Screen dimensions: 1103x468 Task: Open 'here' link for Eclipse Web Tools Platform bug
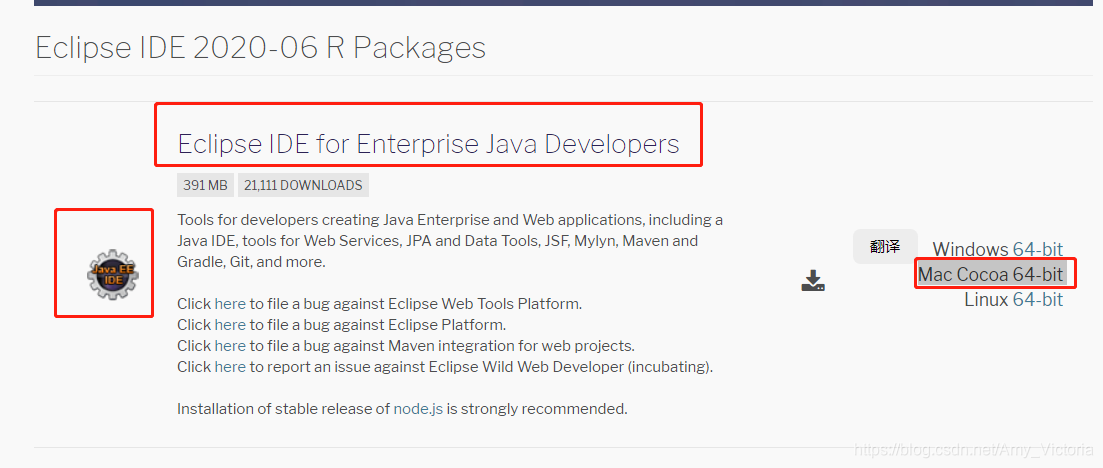(x=230, y=304)
